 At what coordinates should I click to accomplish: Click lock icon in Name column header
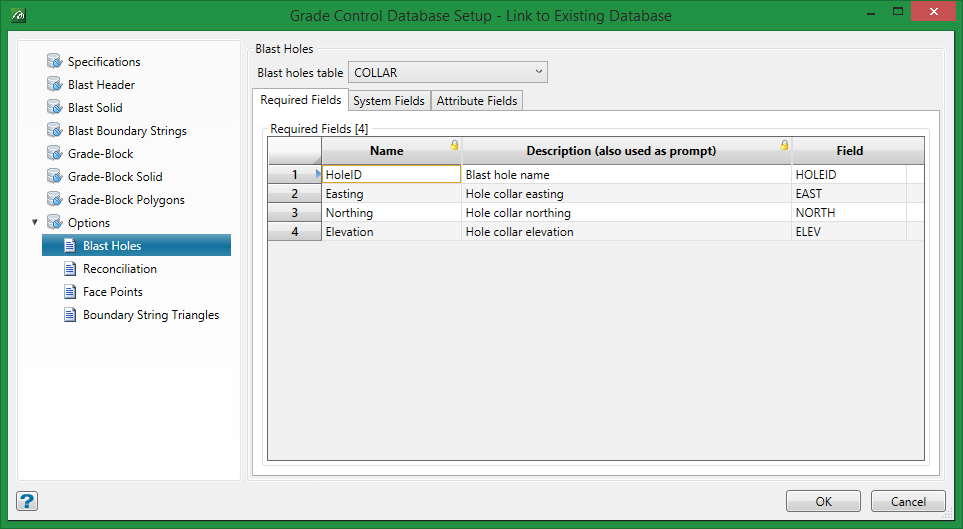tap(454, 146)
